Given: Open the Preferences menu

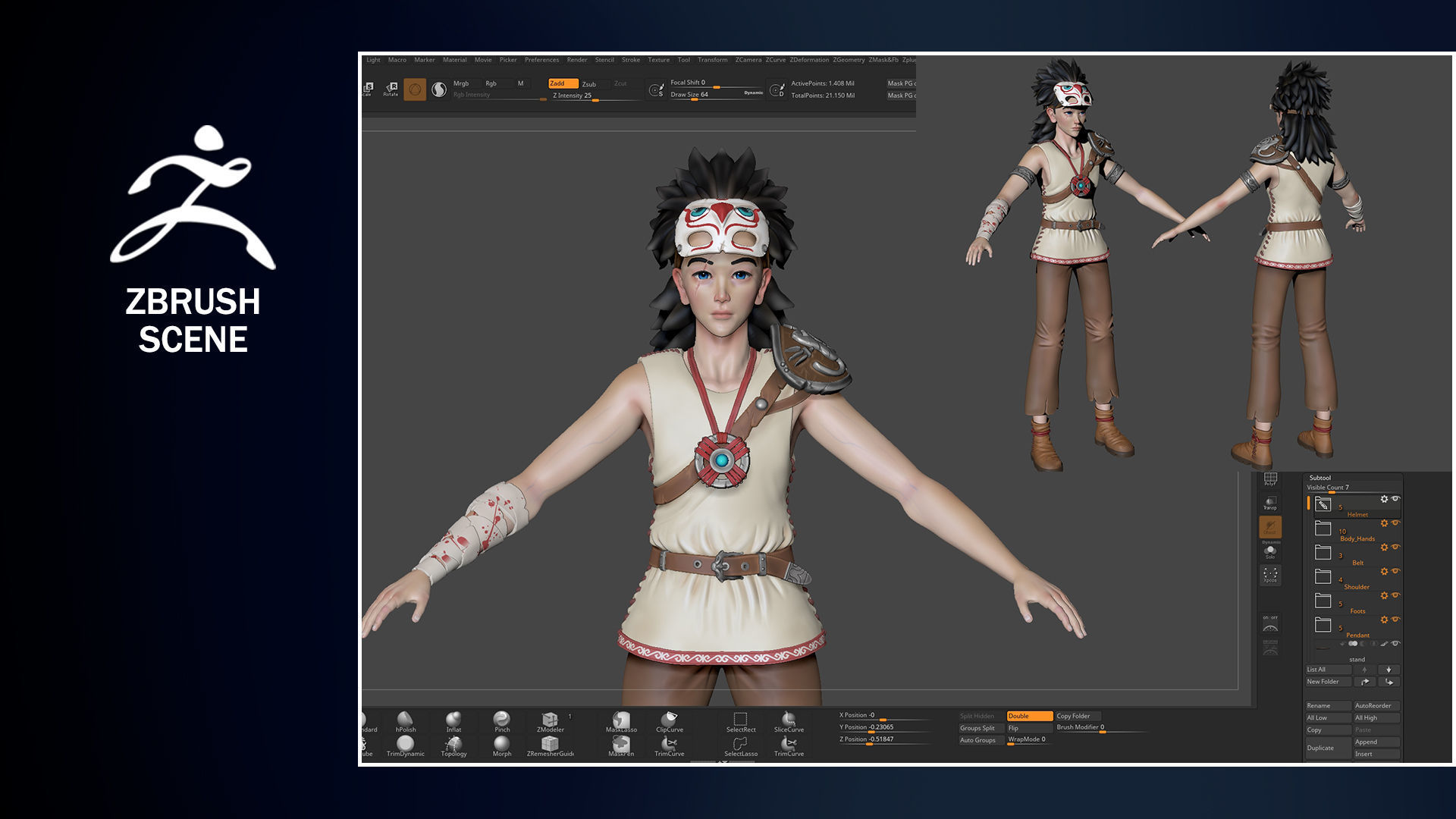Looking at the screenshot, I should pyautogui.click(x=541, y=60).
